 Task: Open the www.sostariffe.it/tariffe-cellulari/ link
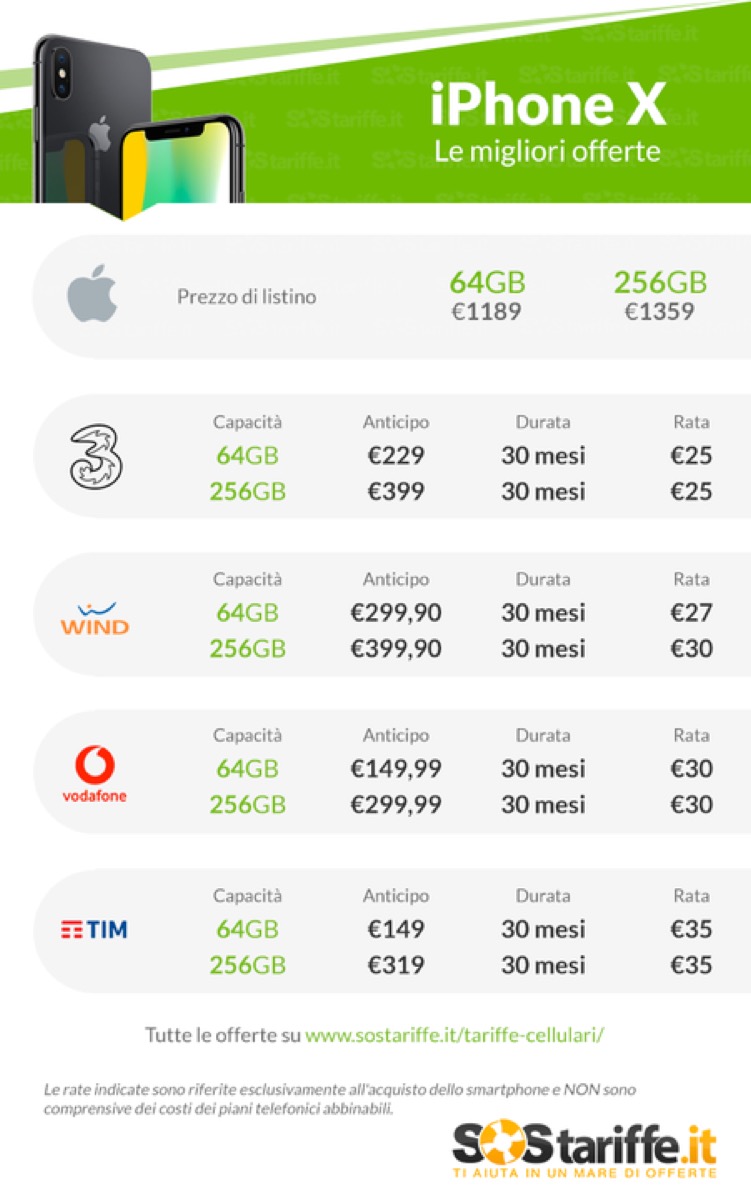(454, 1035)
